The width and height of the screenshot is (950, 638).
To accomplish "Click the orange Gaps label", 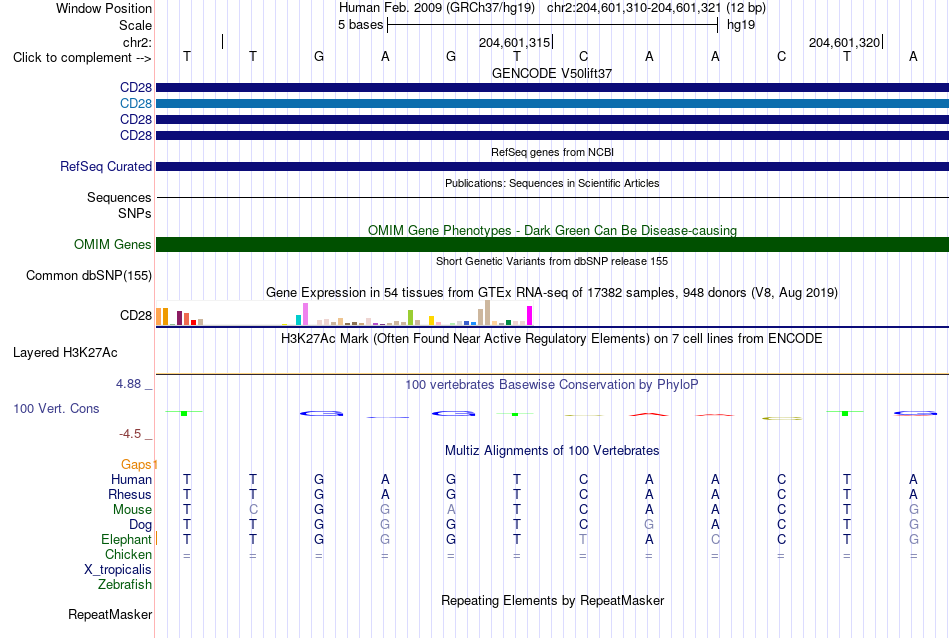I will click(x=136, y=464).
